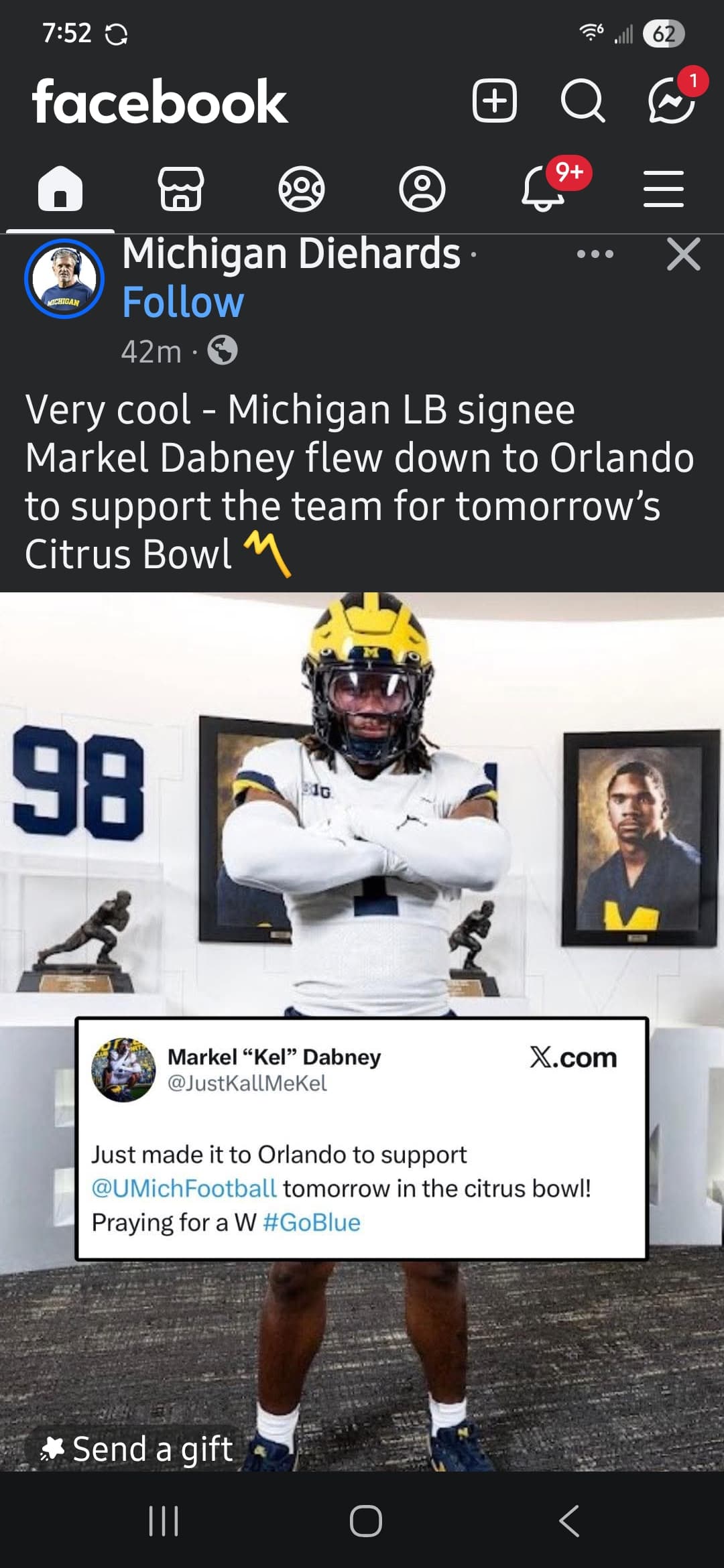Open Michigan Diehards profile picture
The image size is (724, 1568).
(x=64, y=279)
